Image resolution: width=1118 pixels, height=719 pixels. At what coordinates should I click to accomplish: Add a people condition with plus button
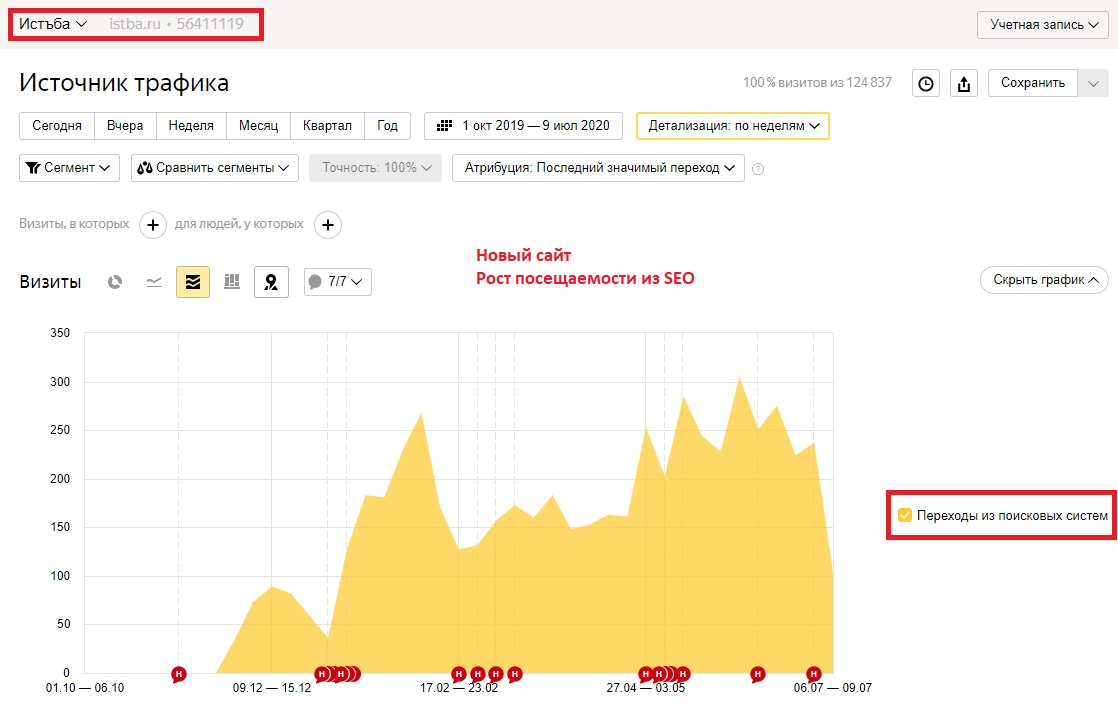tap(327, 225)
